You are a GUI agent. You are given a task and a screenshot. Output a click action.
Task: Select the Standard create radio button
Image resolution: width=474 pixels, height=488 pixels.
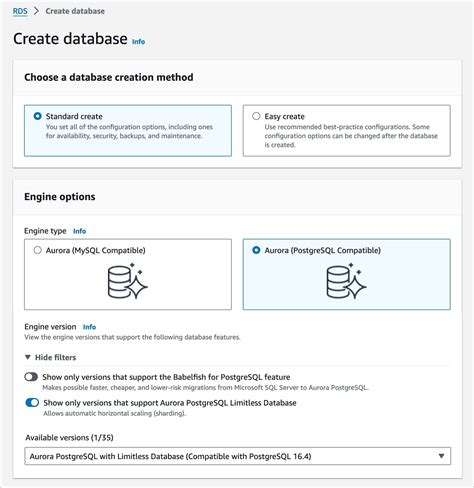(x=37, y=116)
